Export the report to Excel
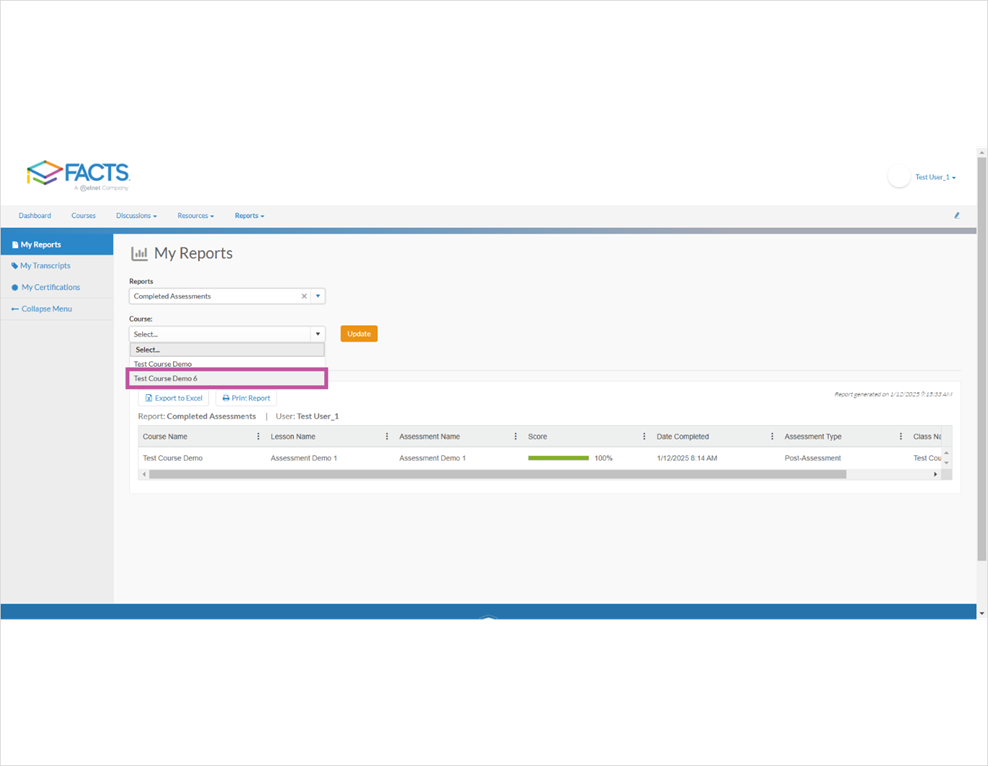This screenshot has width=988, height=766. tap(174, 397)
